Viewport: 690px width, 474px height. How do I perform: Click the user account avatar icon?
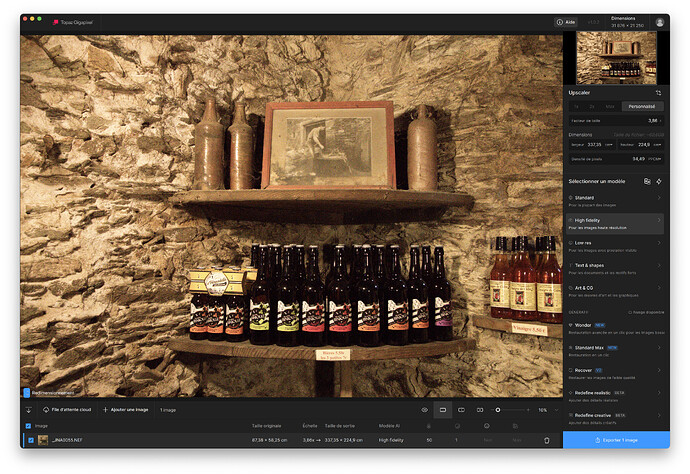coord(659,22)
